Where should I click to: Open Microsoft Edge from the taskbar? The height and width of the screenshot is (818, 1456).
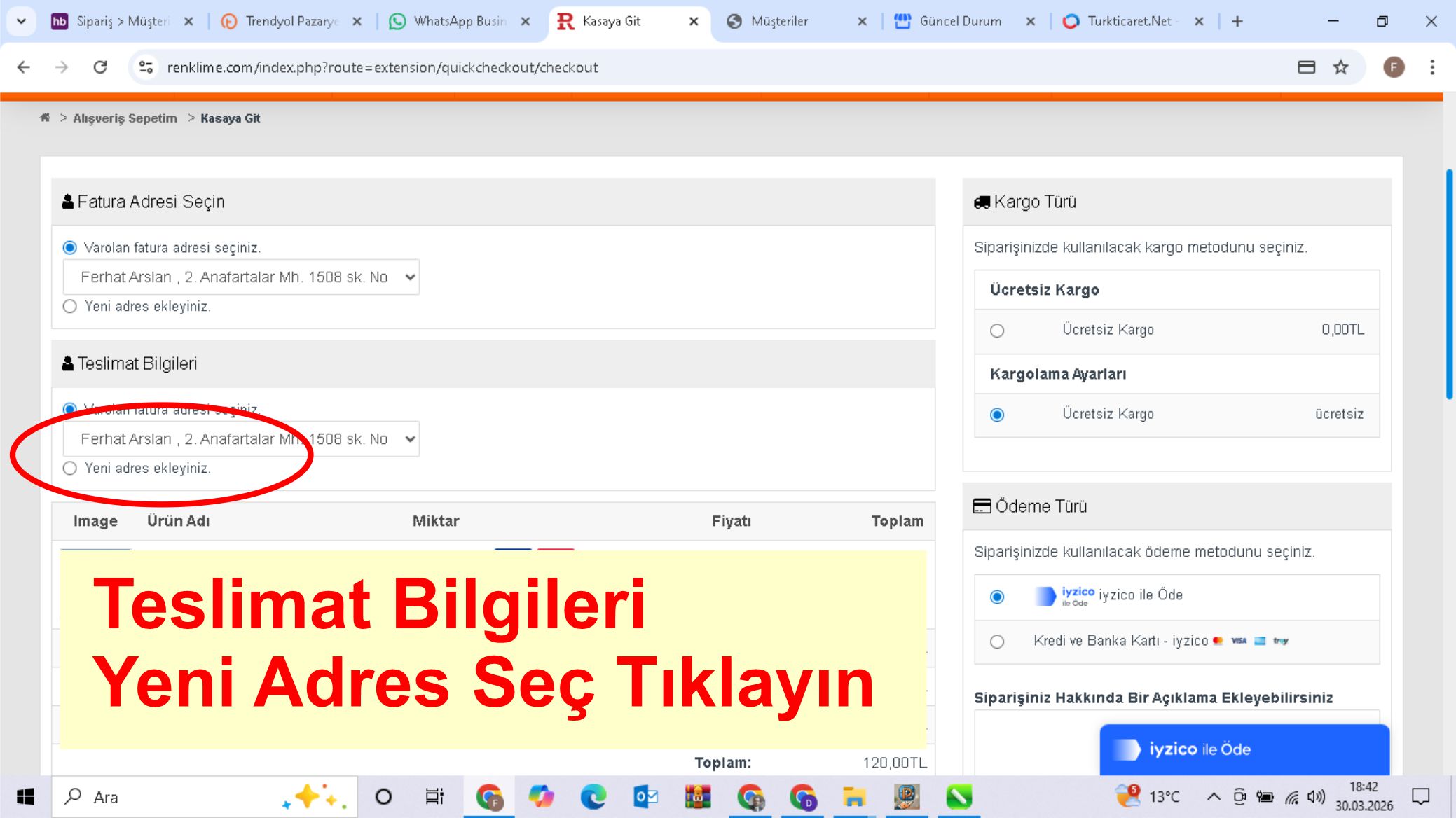(x=593, y=797)
